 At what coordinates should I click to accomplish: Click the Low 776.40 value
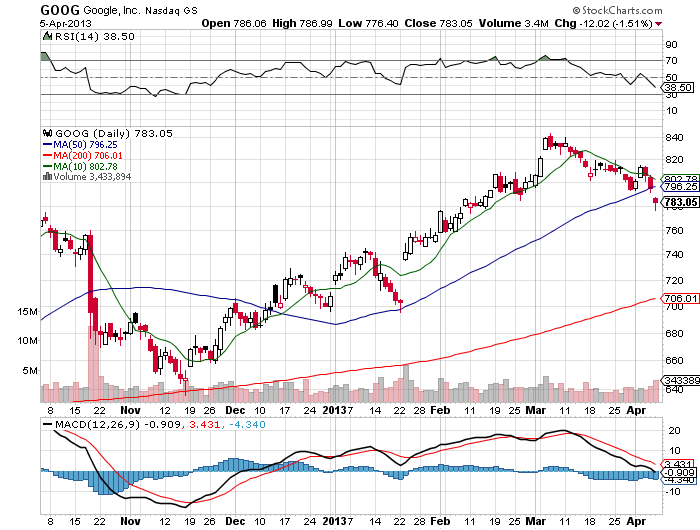coord(368,23)
